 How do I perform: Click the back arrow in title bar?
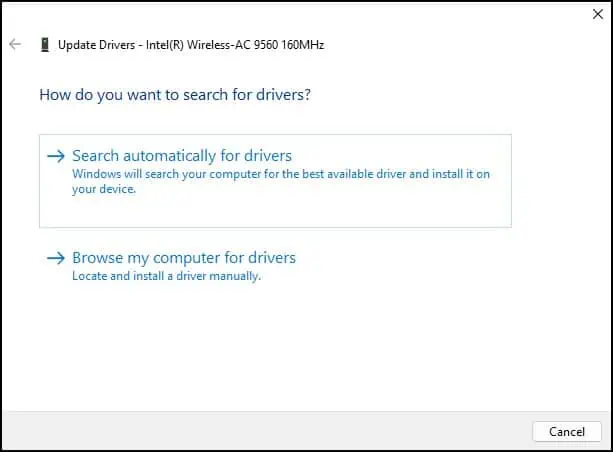(x=15, y=45)
